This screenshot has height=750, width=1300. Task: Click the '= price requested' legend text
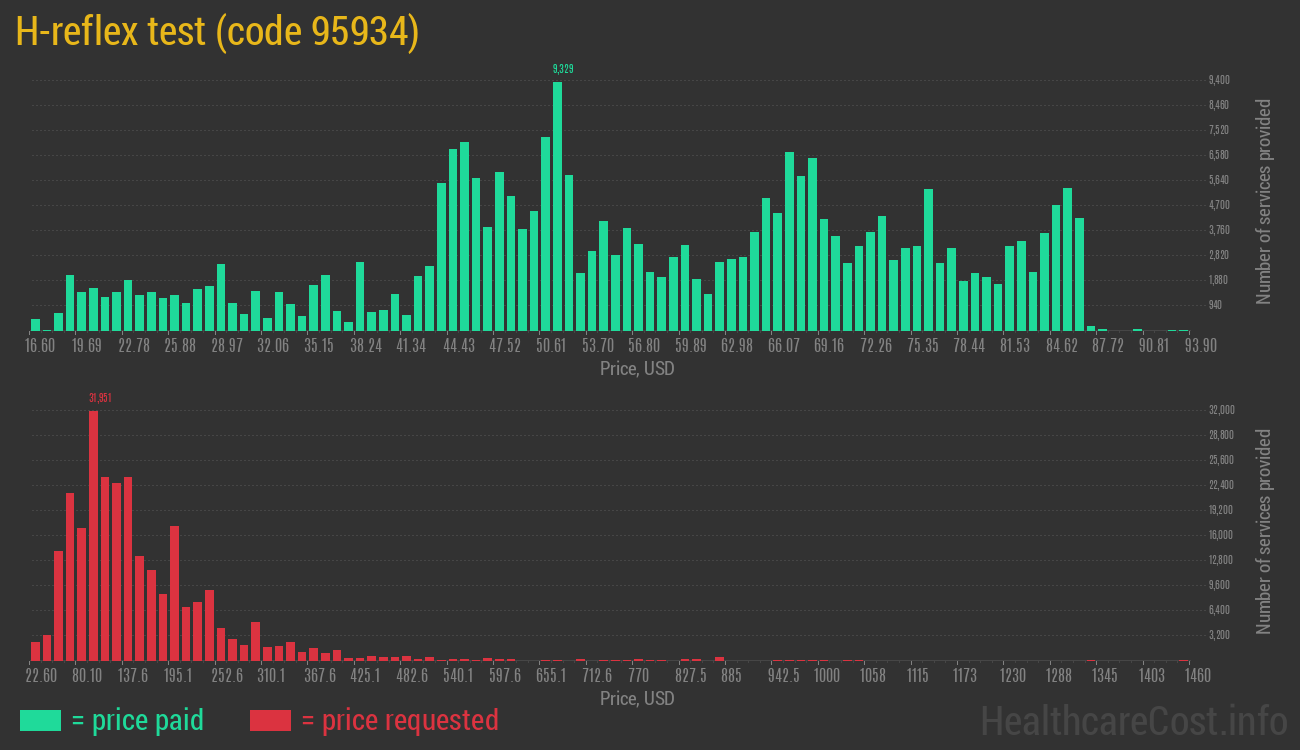coord(399,720)
